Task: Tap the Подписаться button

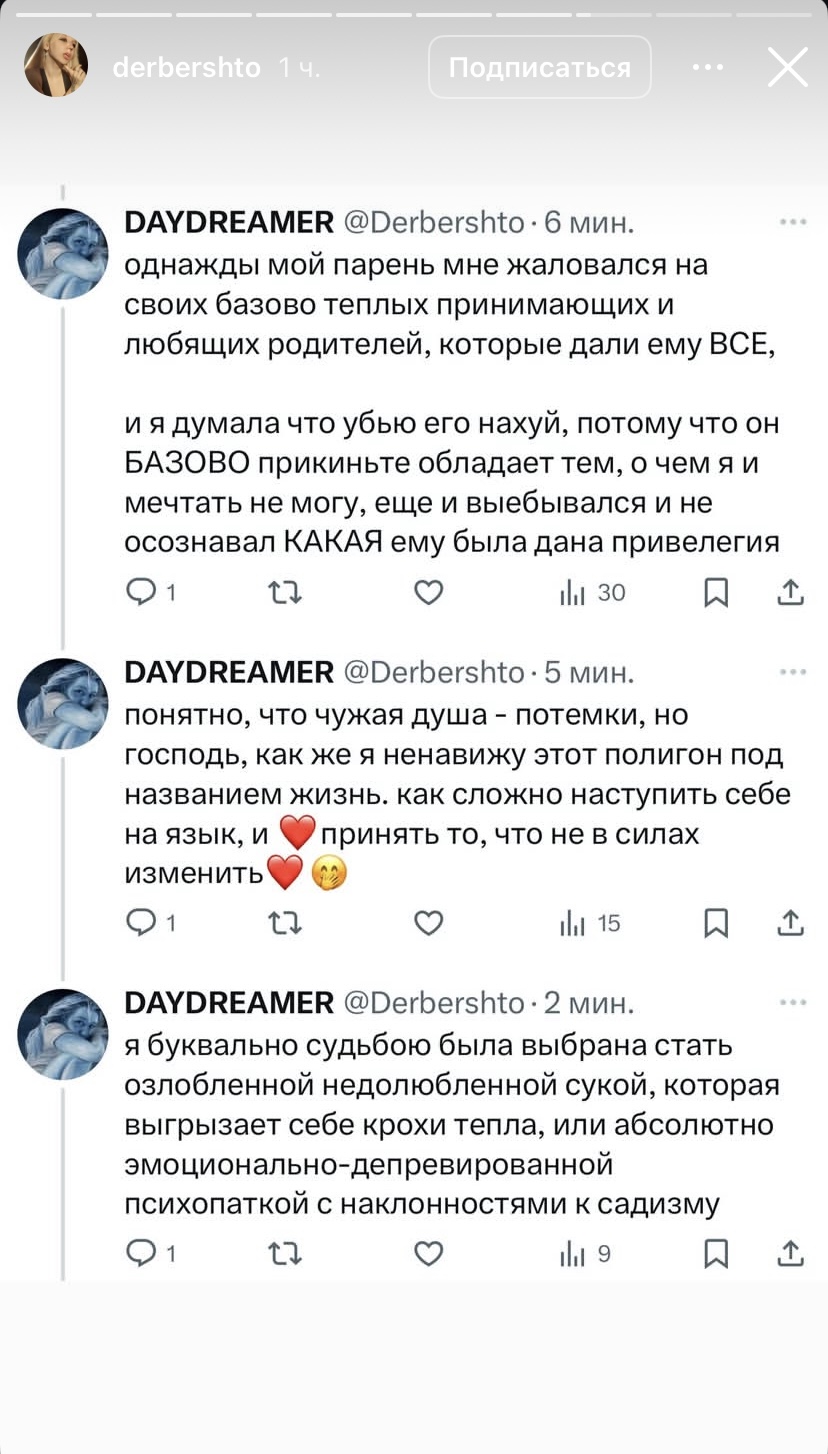Action: [x=540, y=68]
